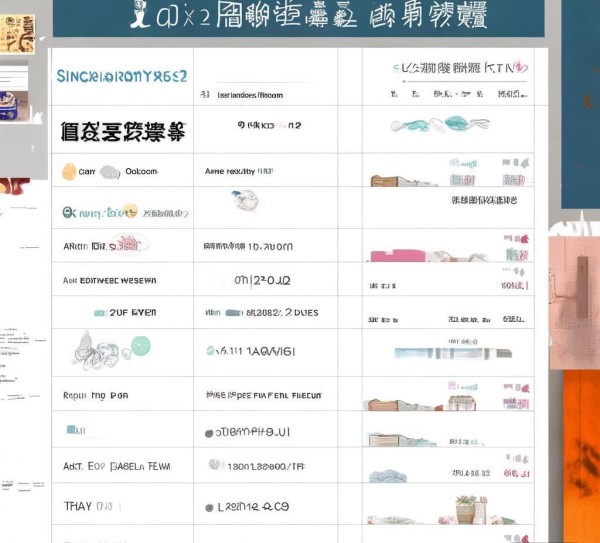Click the brown vertical bar on the pink panel
This screenshot has height=543, width=600.
[582, 287]
